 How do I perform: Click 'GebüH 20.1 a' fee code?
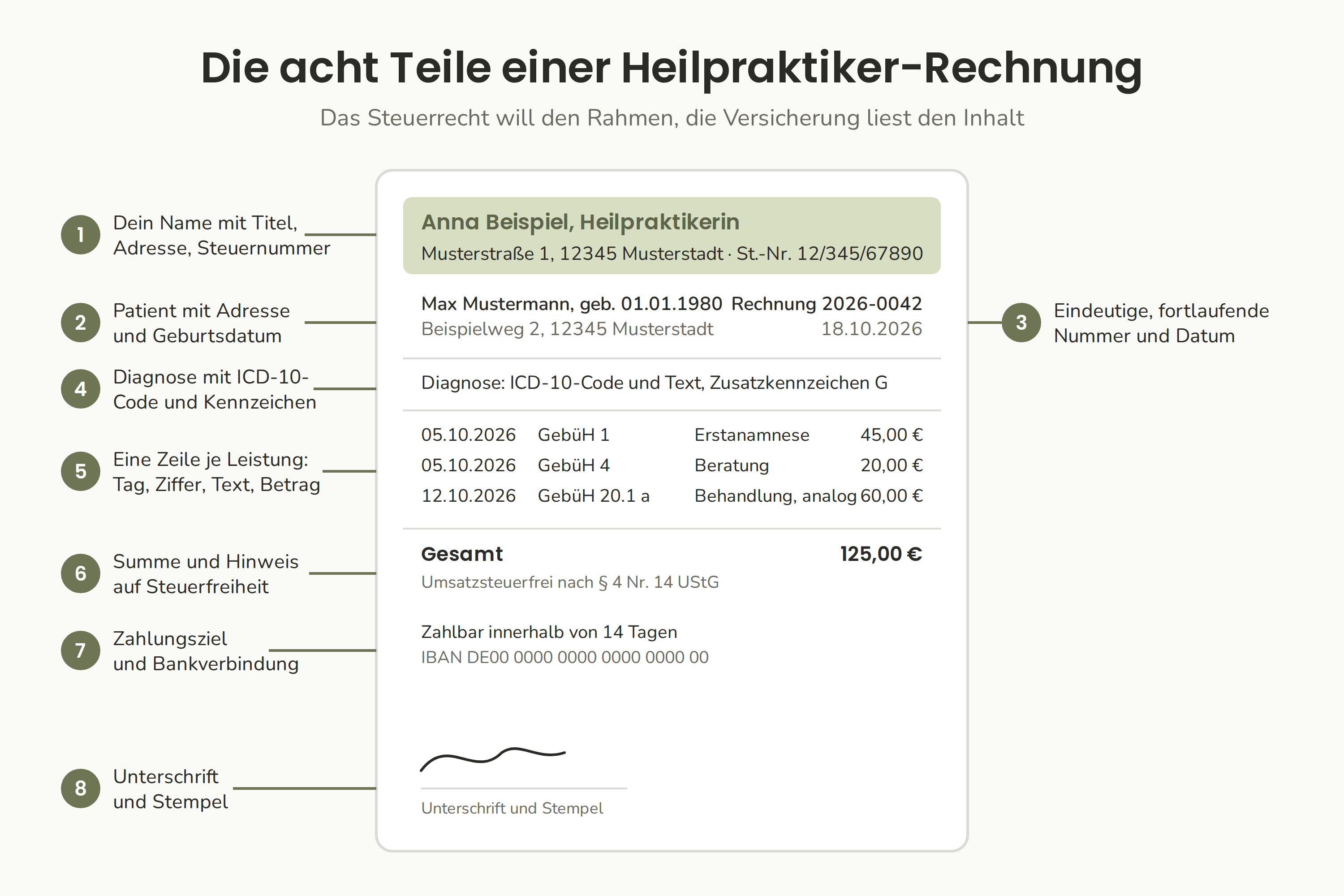(594, 496)
